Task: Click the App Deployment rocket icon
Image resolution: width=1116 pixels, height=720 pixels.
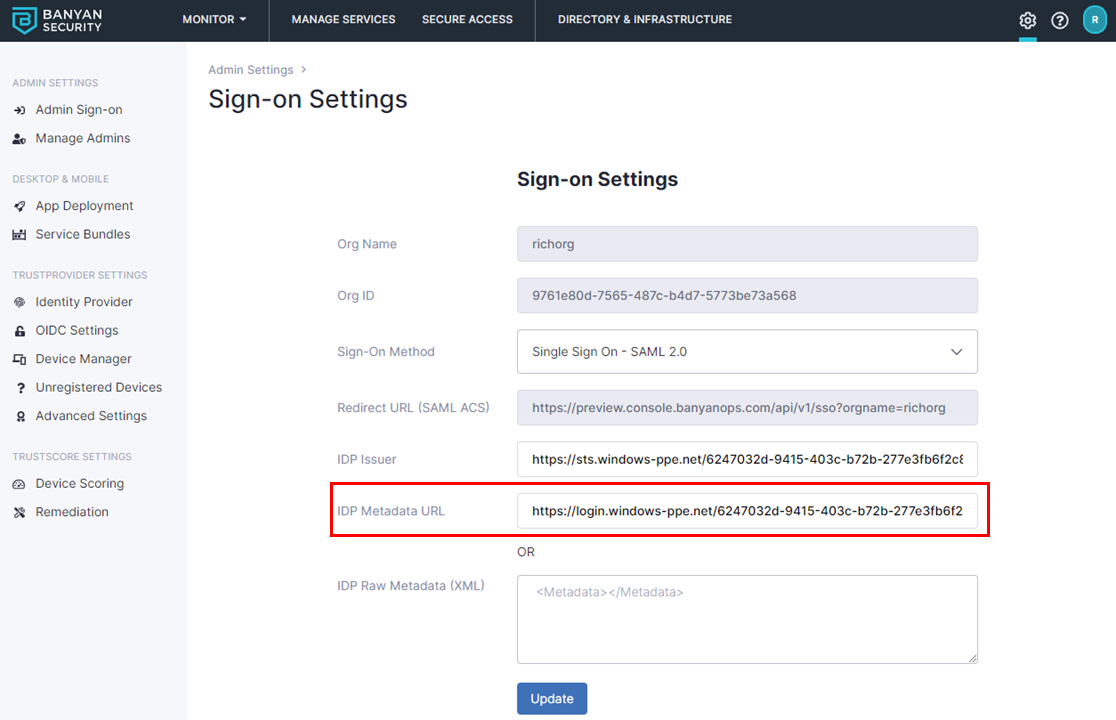Action: (x=19, y=206)
